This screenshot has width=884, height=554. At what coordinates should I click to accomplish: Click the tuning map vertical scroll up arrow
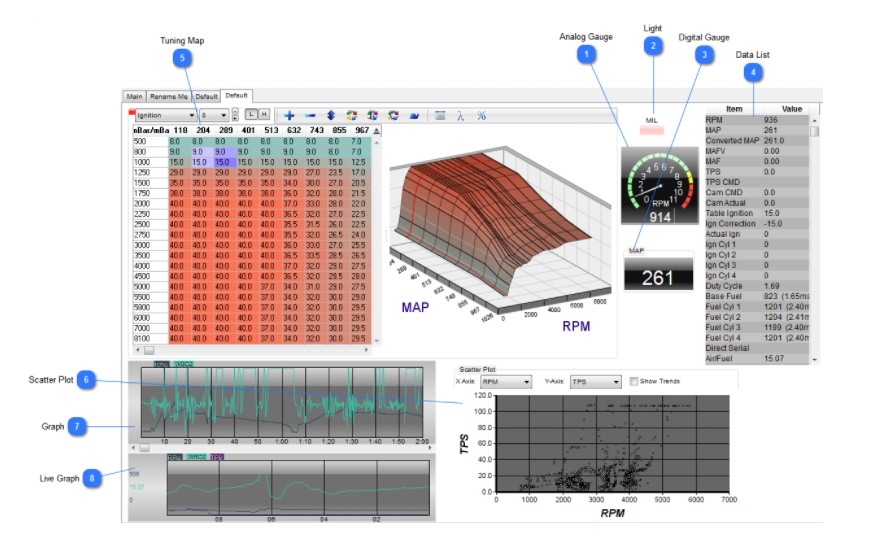click(377, 143)
